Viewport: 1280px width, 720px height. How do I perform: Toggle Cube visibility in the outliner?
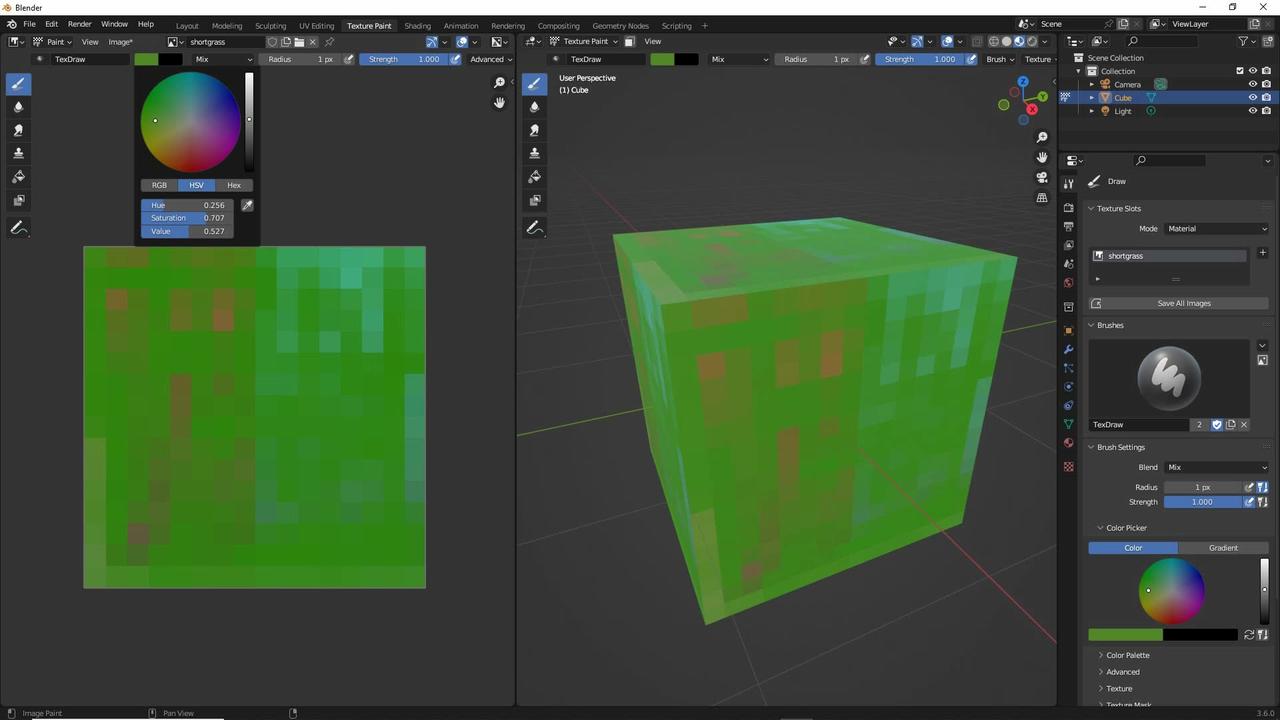1253,97
